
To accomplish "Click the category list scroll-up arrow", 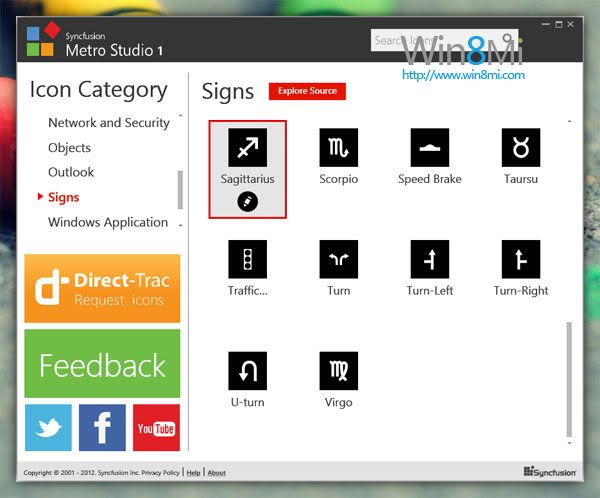I will tap(181, 115).
